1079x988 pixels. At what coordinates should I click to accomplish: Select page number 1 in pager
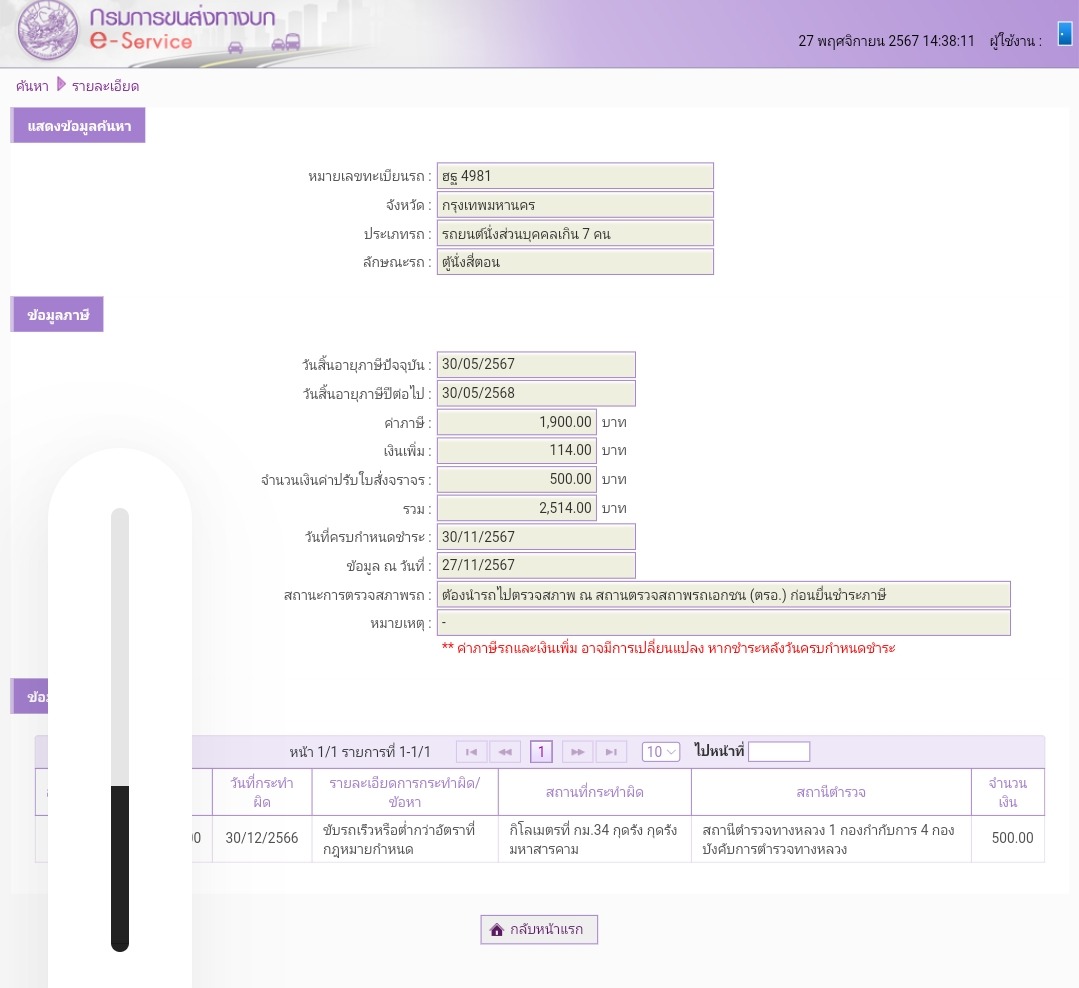542,751
